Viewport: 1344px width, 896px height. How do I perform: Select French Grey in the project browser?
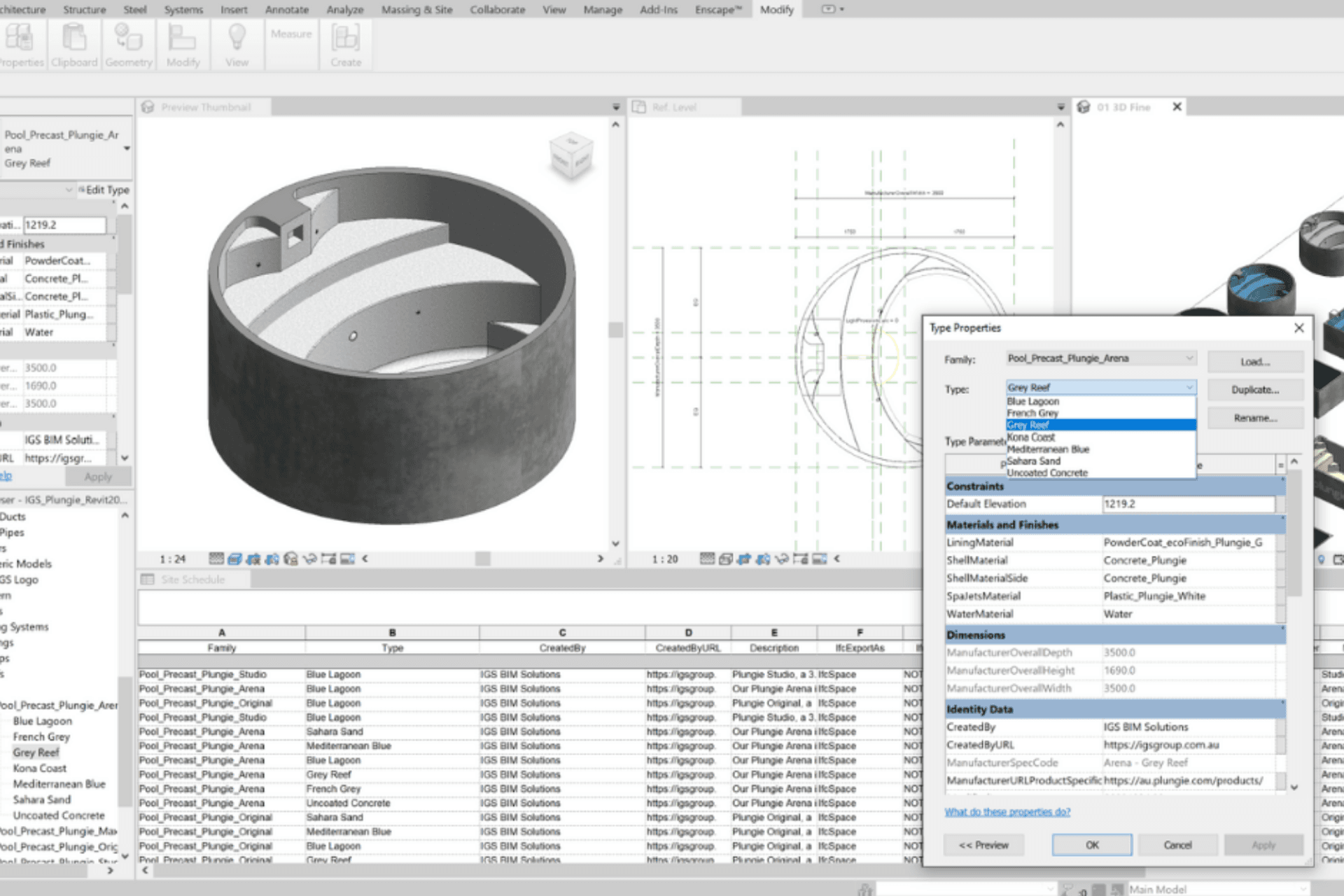click(41, 736)
